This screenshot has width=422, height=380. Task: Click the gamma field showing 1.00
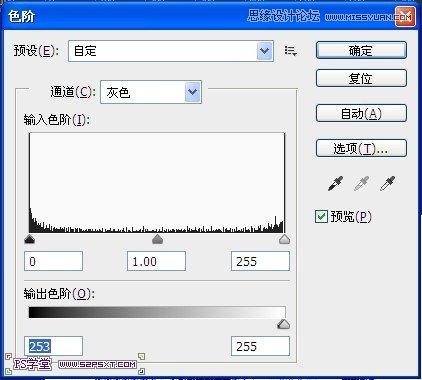[x=156, y=261]
